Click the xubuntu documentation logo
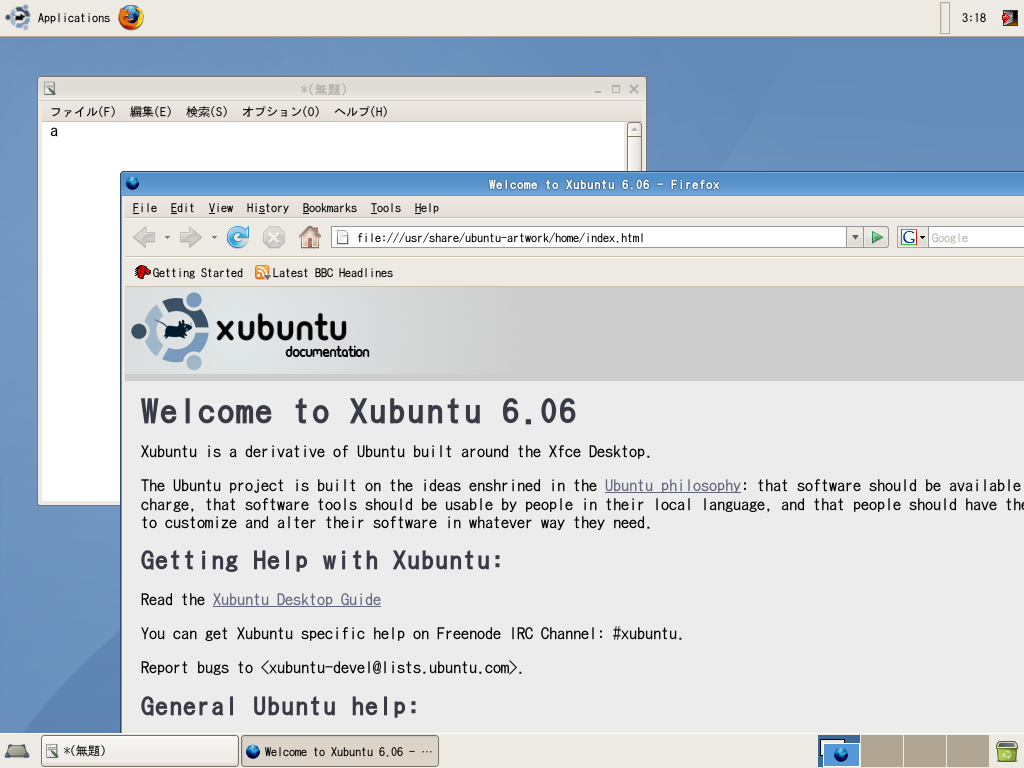The image size is (1024, 768). [250, 331]
